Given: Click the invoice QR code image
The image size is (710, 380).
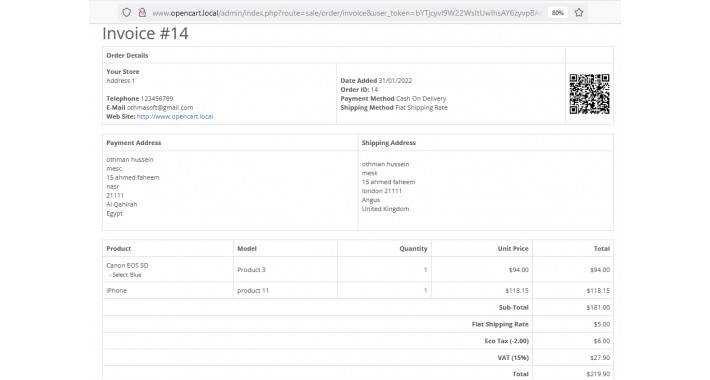Looking at the screenshot, I should (x=589, y=94).
